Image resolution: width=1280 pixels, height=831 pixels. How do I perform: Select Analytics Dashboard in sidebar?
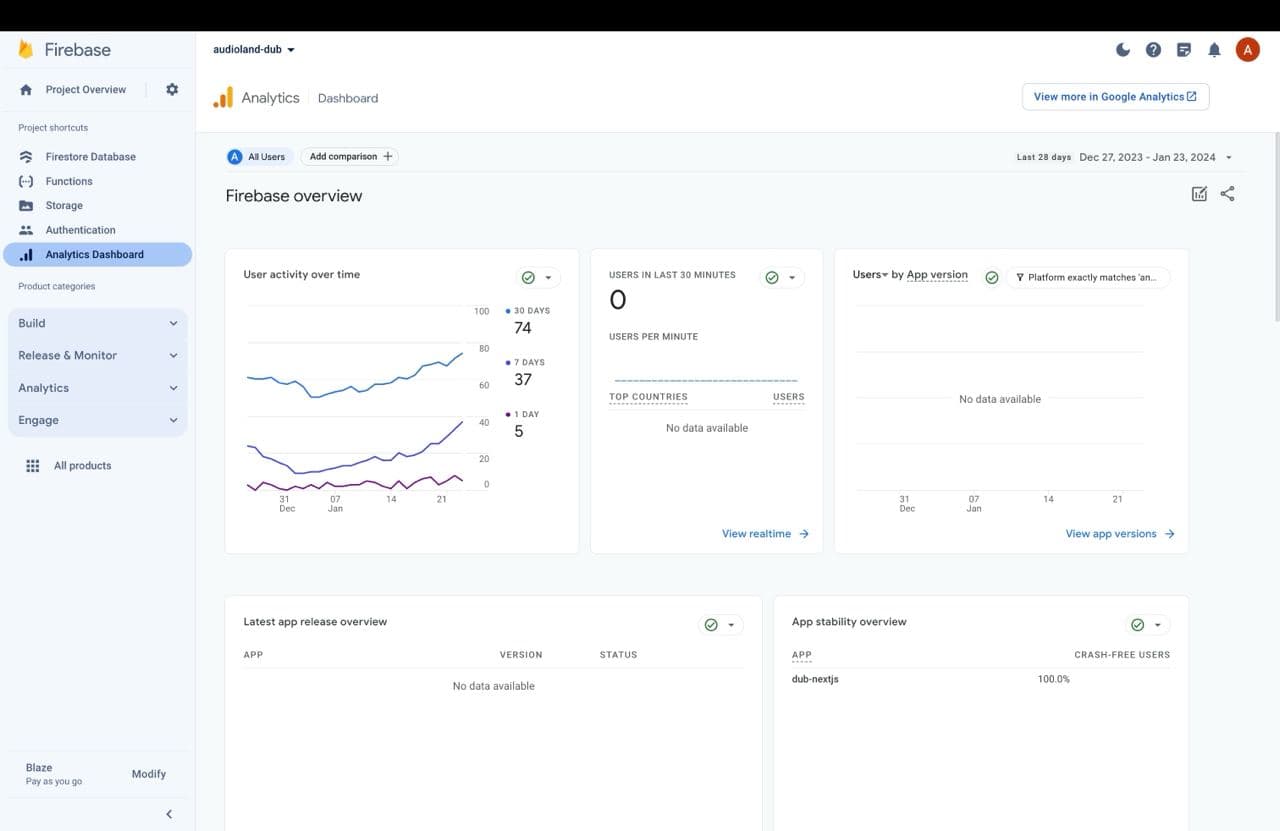pos(97,254)
